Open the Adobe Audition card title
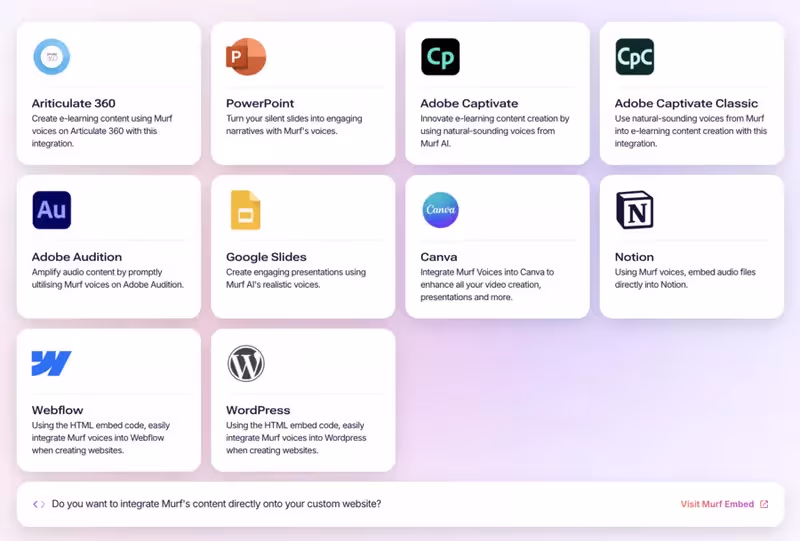 click(x=77, y=257)
